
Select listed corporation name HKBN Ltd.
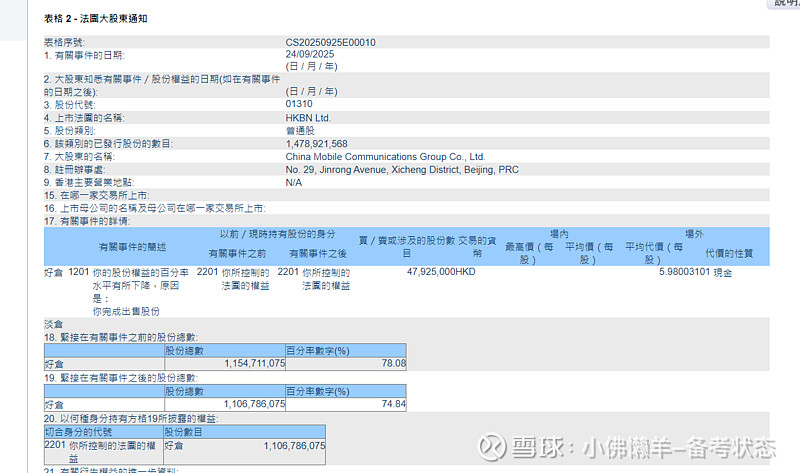308,118
